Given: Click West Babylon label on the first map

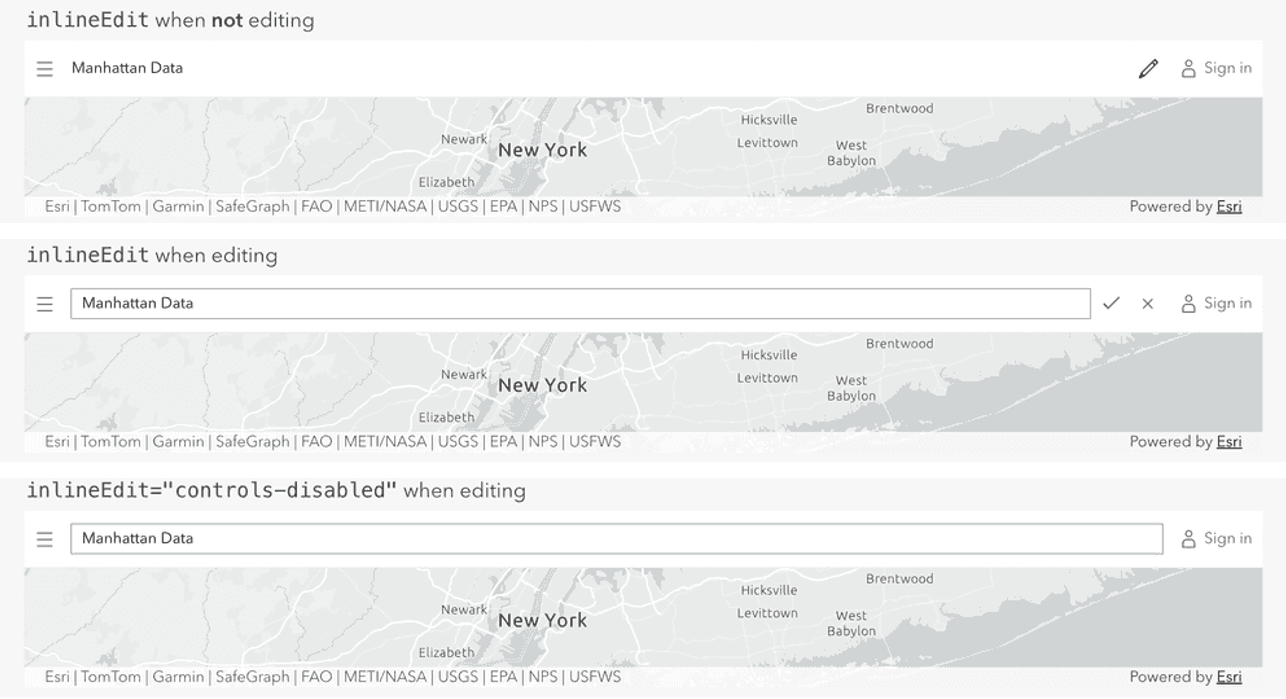Looking at the screenshot, I should (851, 153).
